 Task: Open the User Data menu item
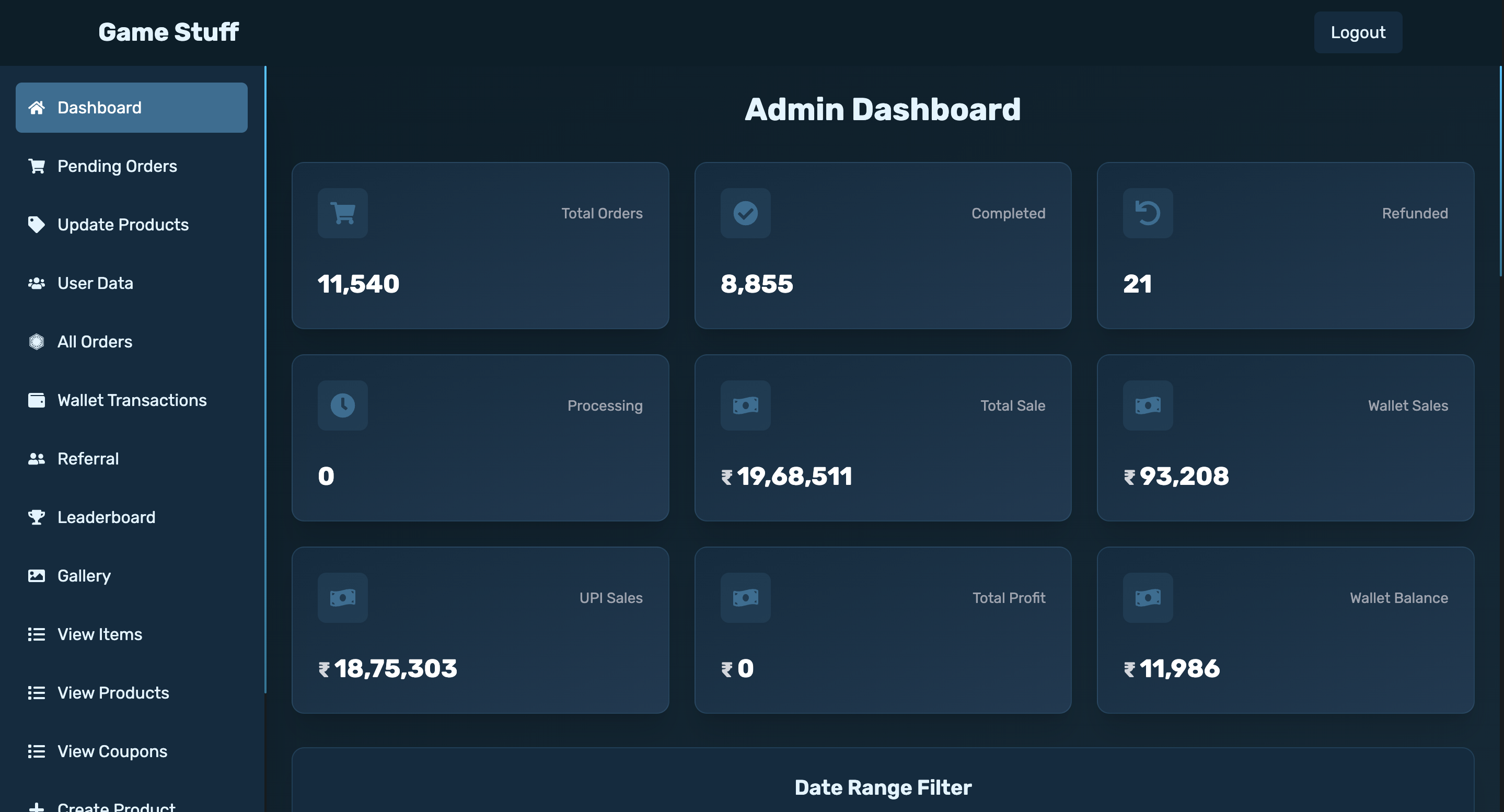(95, 283)
